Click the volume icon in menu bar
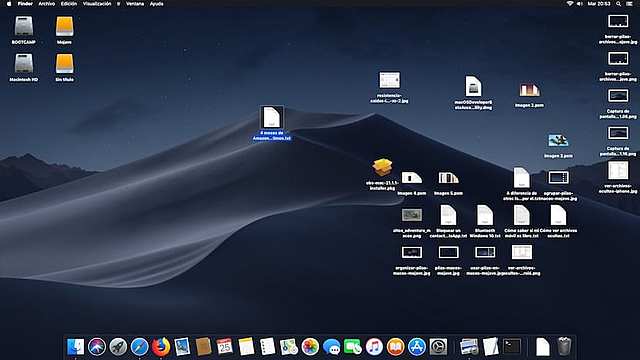The image size is (640, 360). click(x=580, y=4)
